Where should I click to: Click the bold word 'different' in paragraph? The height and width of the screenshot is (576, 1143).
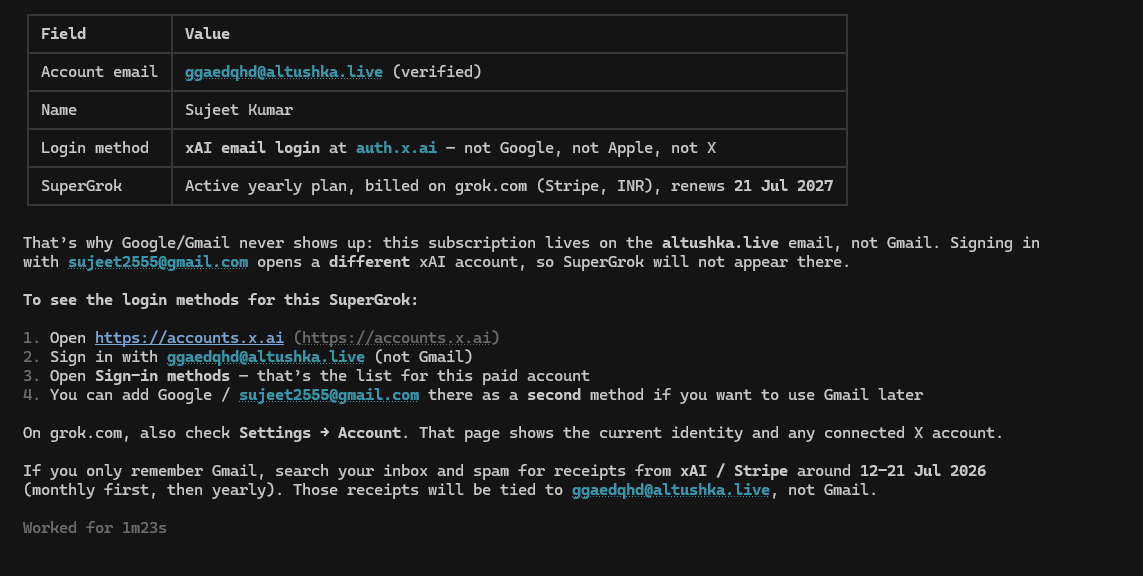370,262
